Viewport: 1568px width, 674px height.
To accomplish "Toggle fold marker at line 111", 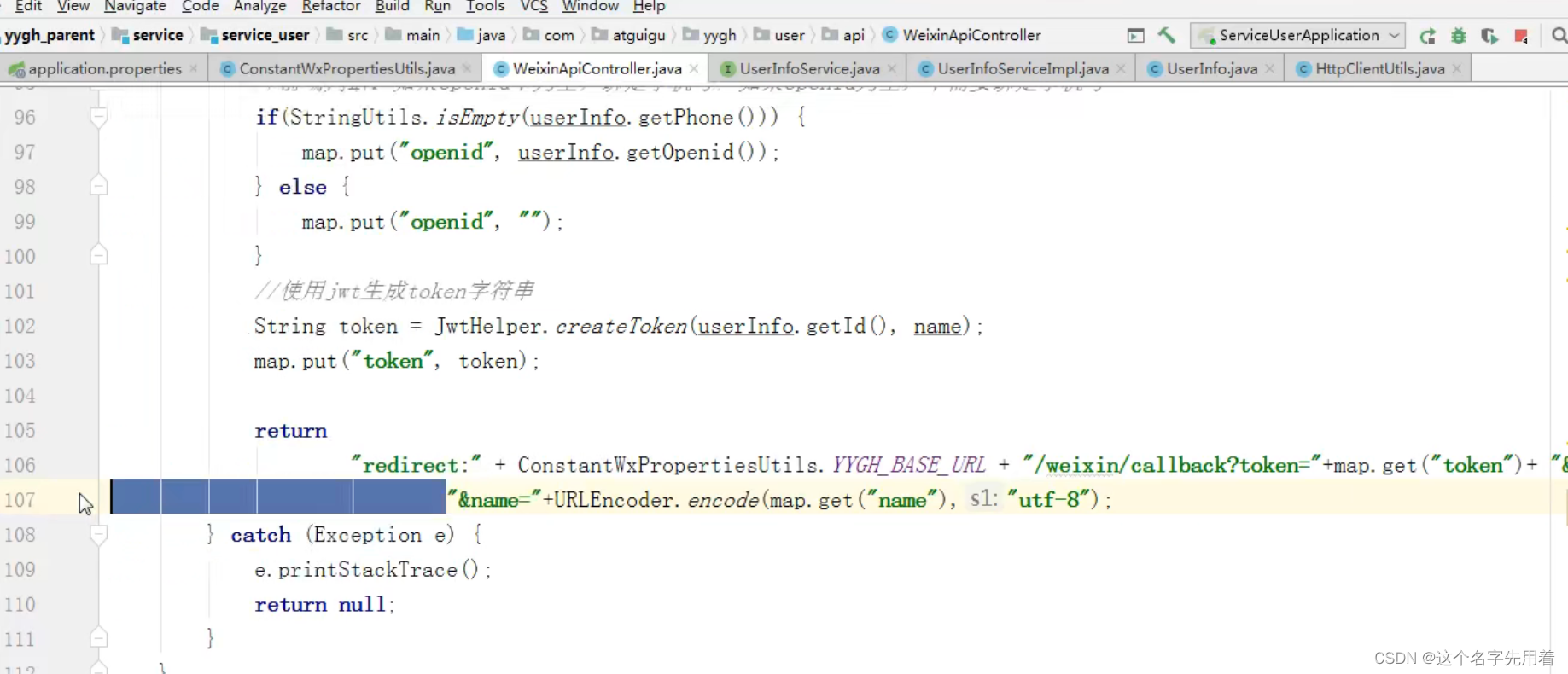I will coord(99,638).
